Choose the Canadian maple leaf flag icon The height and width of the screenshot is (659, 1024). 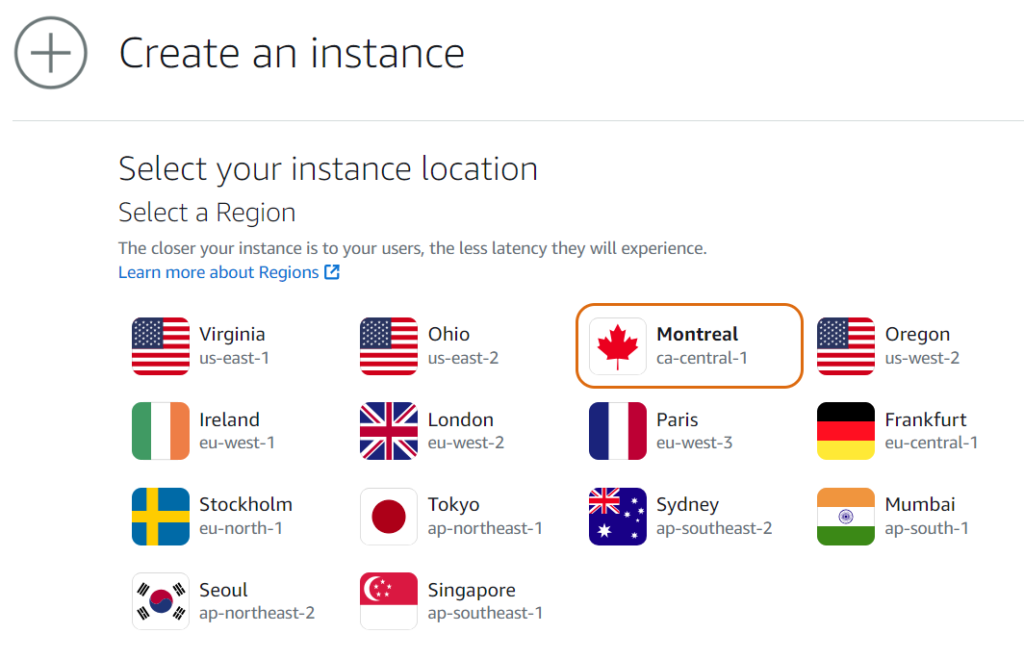[617, 346]
